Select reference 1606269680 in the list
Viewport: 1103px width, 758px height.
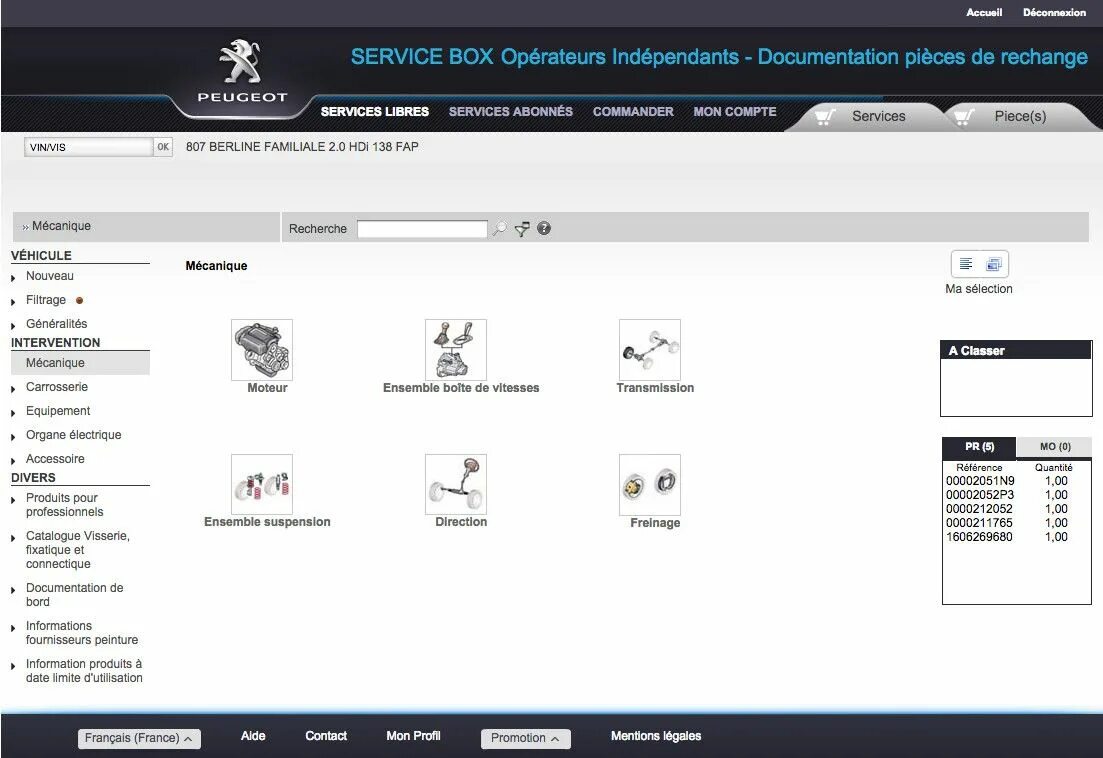[x=979, y=537]
